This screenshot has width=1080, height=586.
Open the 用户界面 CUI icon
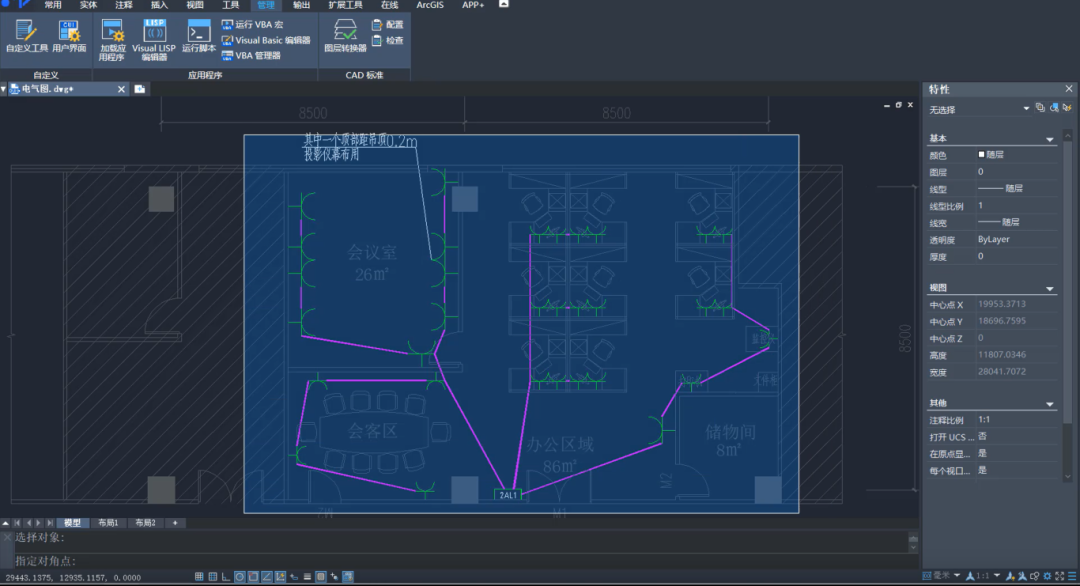[69, 36]
